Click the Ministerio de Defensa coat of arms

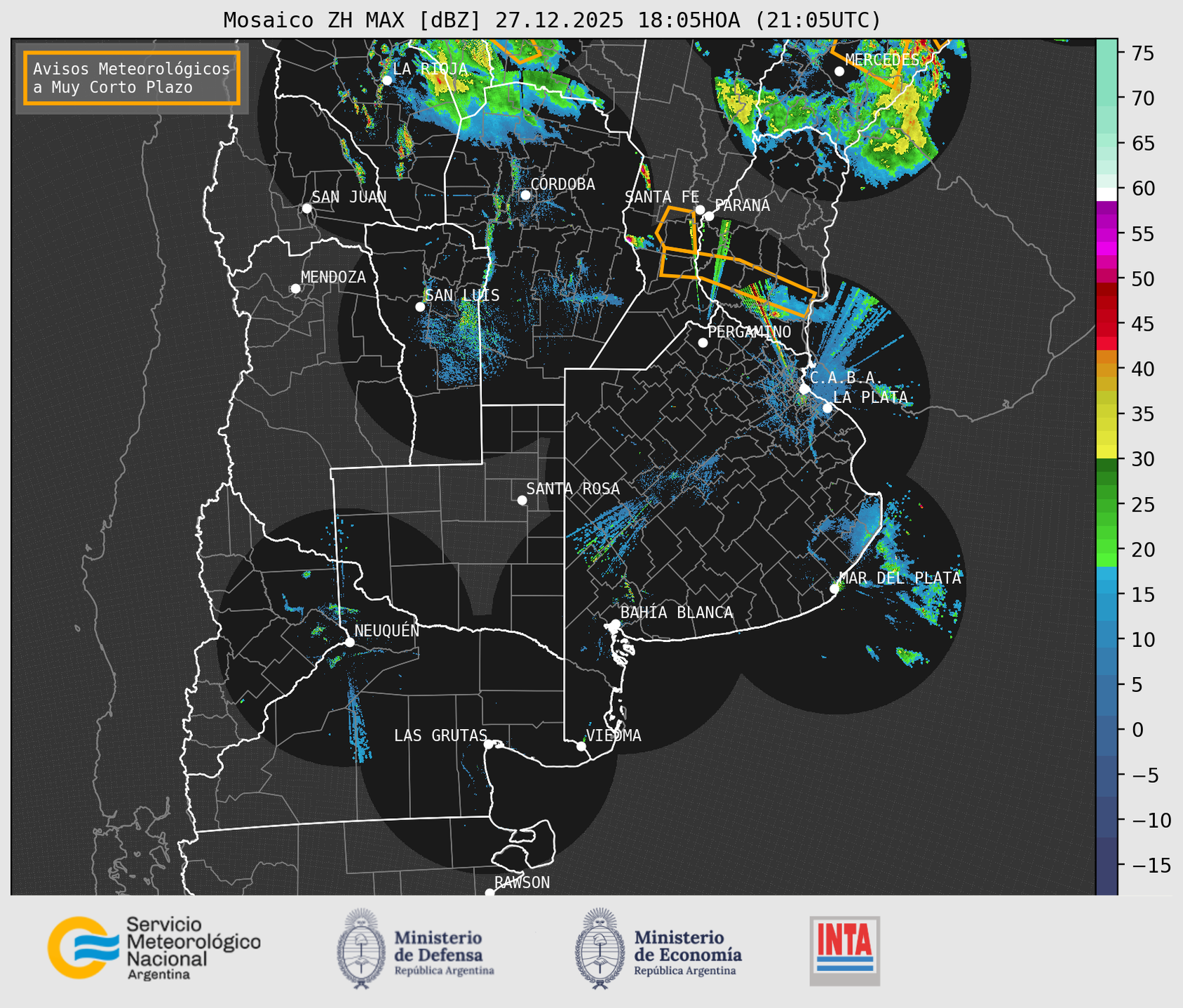tap(361, 948)
